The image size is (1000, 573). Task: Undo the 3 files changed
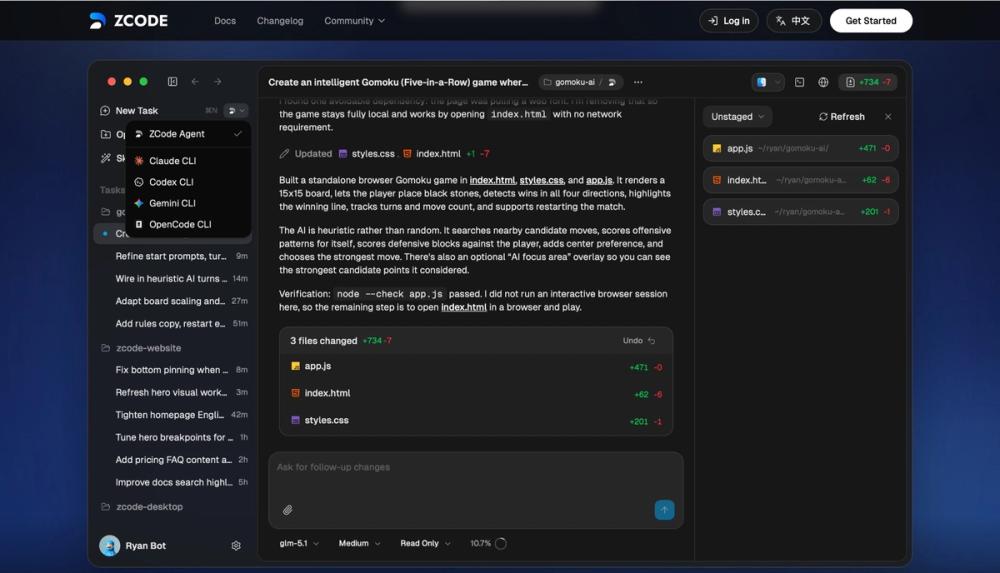638,341
